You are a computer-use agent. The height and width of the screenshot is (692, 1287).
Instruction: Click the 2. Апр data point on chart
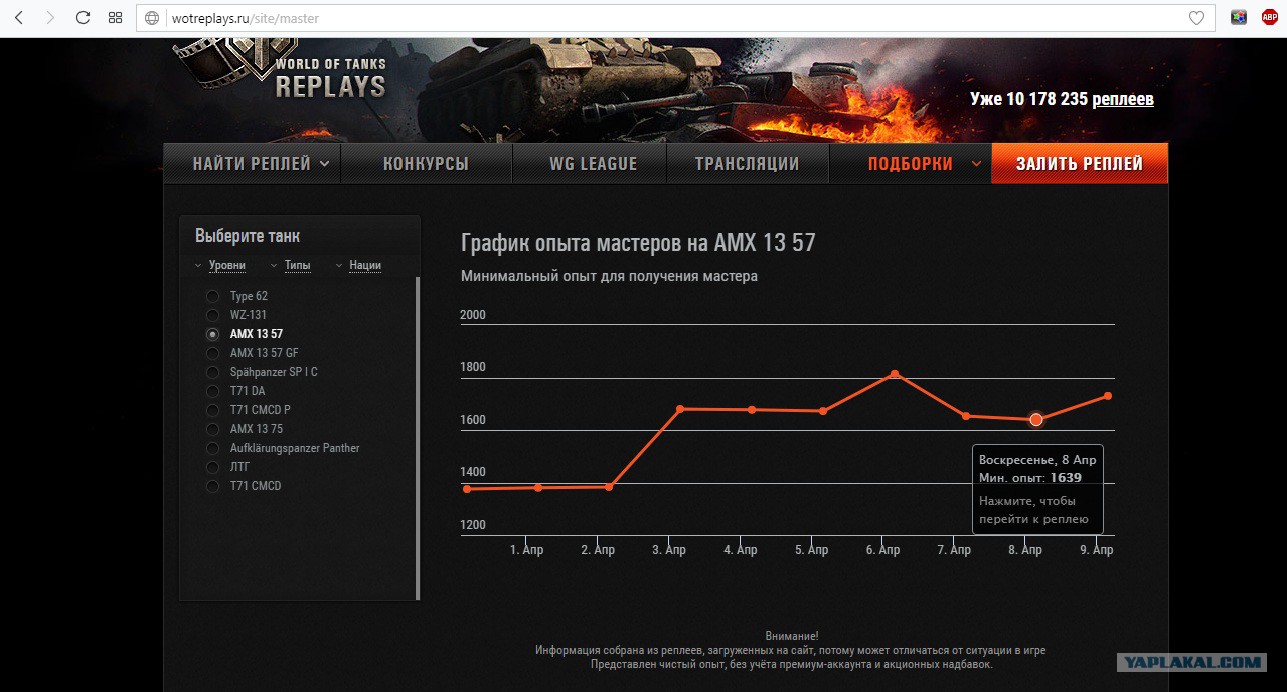[x=610, y=487]
